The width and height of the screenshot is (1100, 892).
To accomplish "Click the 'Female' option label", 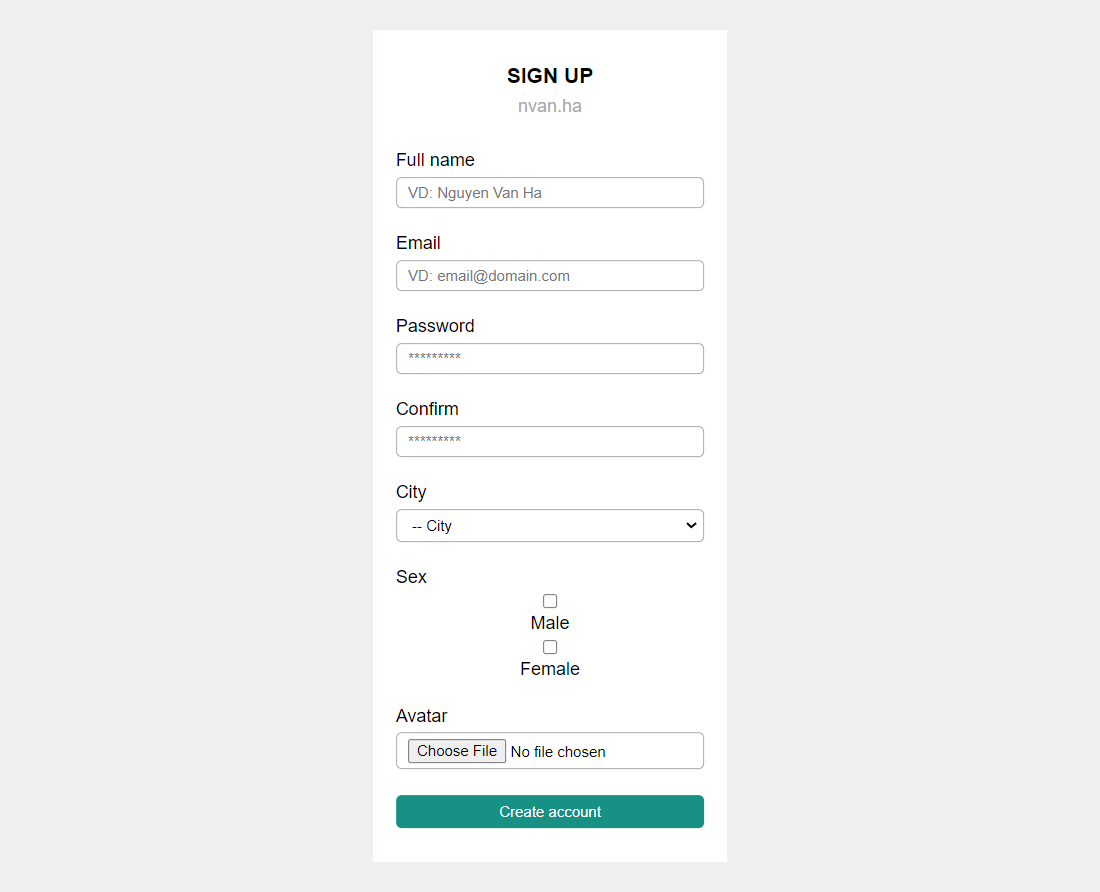I will pos(550,669).
